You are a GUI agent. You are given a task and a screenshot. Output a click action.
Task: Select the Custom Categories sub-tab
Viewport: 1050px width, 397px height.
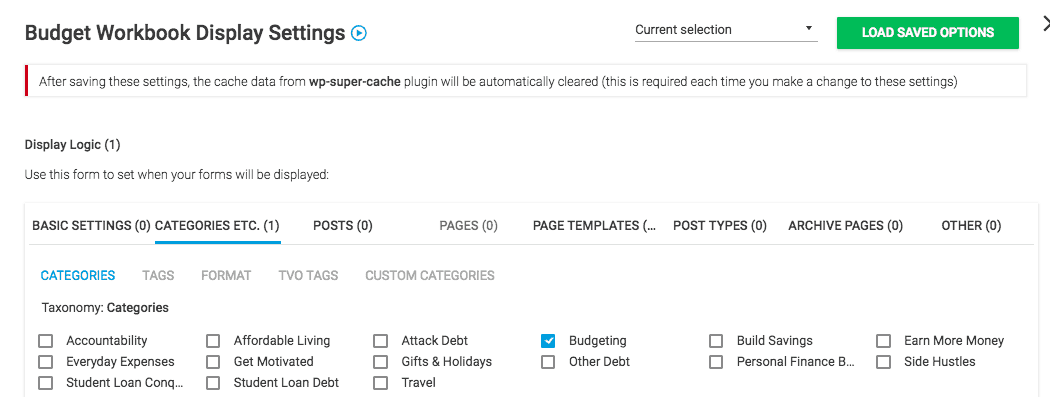click(x=430, y=276)
